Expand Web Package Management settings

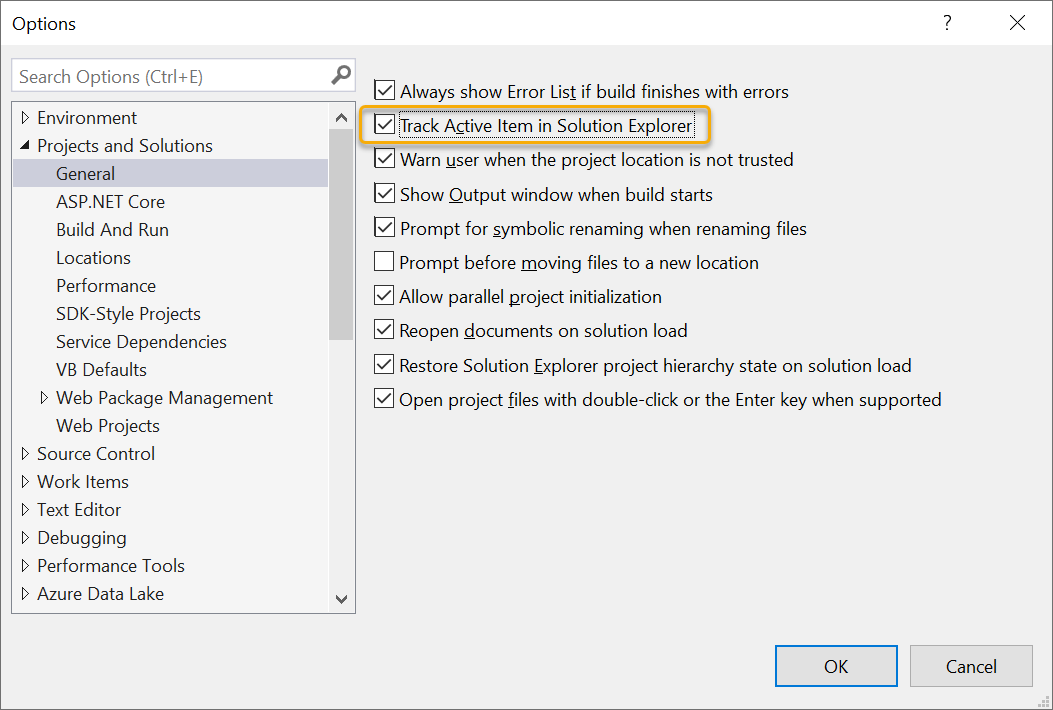(45, 397)
